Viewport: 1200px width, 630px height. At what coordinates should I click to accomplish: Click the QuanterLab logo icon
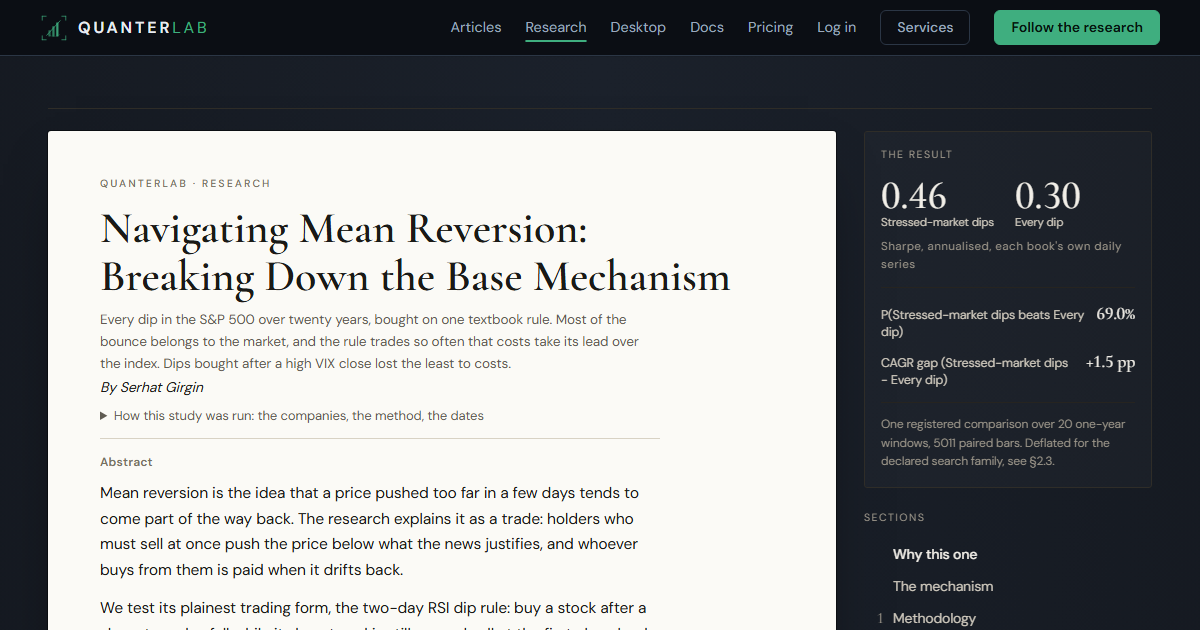pos(53,28)
